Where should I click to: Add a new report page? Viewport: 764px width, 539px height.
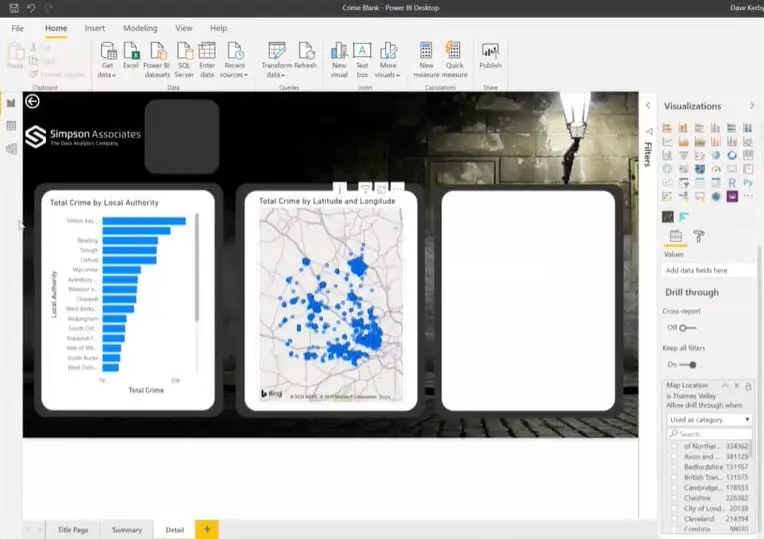[x=207, y=529]
